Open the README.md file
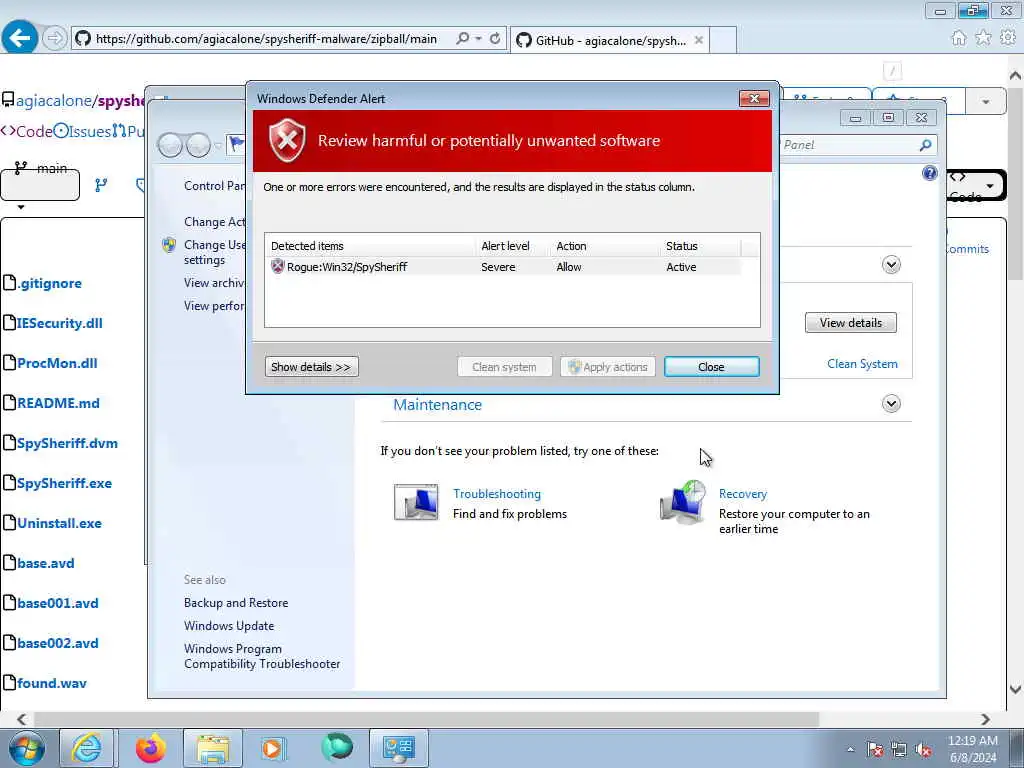1024x768 pixels. pos(58,403)
